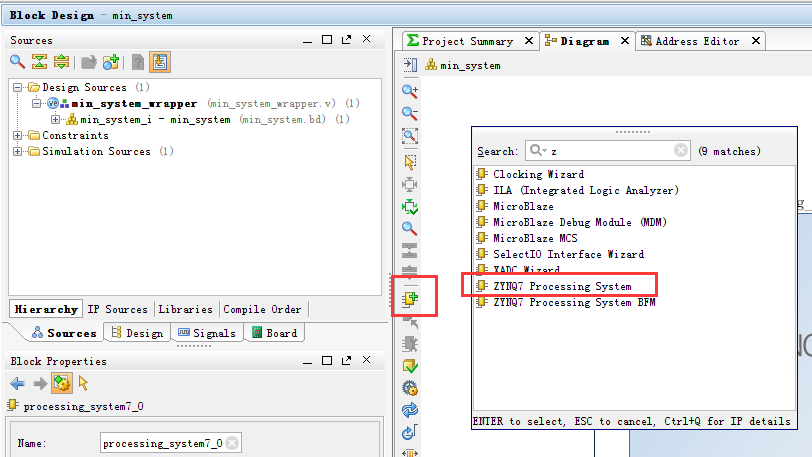Collapse the Design Sources tree node
Screen dimensions: 812x457
click(x=18, y=88)
